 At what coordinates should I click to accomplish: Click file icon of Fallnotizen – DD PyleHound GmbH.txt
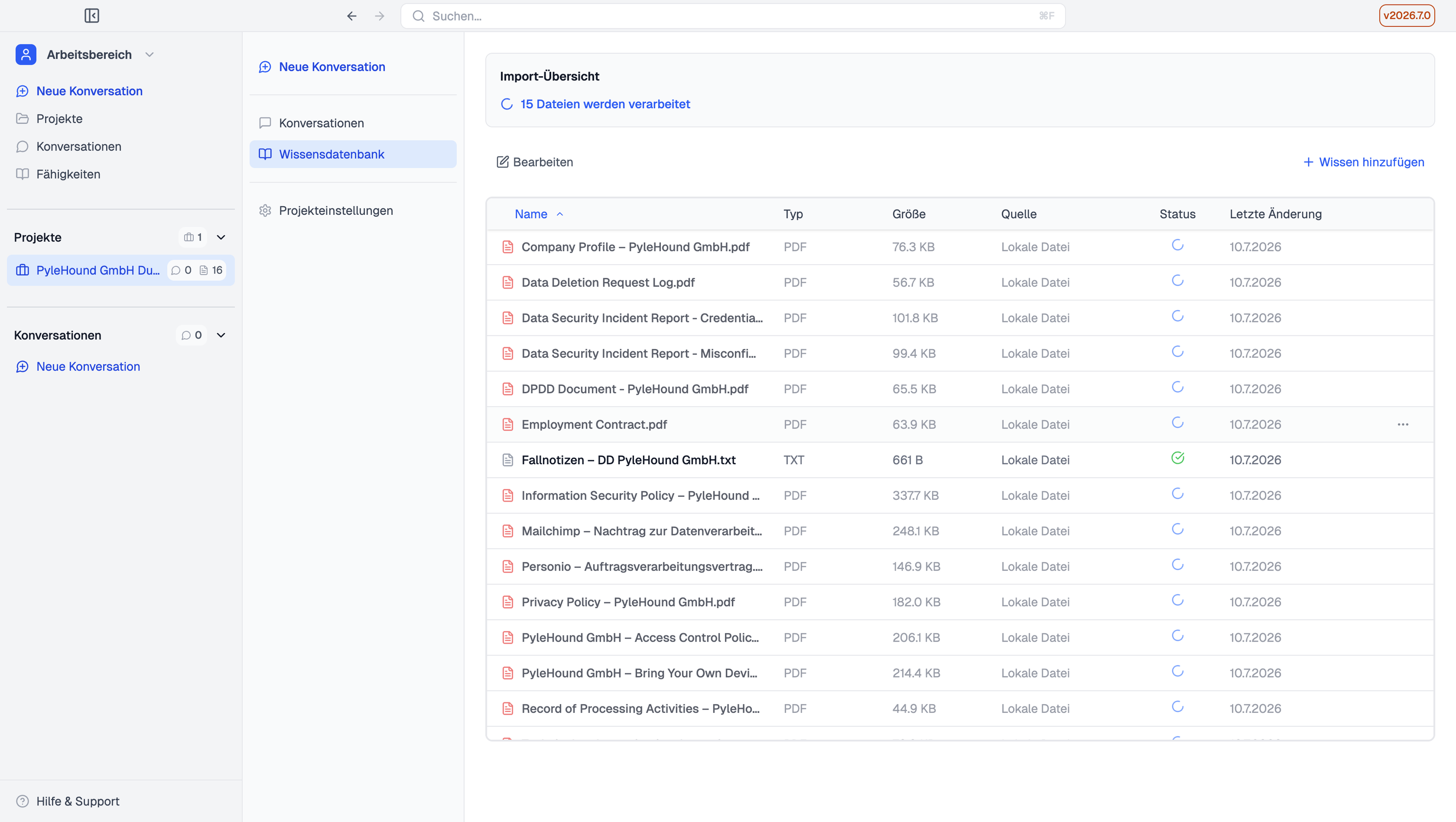click(x=508, y=460)
